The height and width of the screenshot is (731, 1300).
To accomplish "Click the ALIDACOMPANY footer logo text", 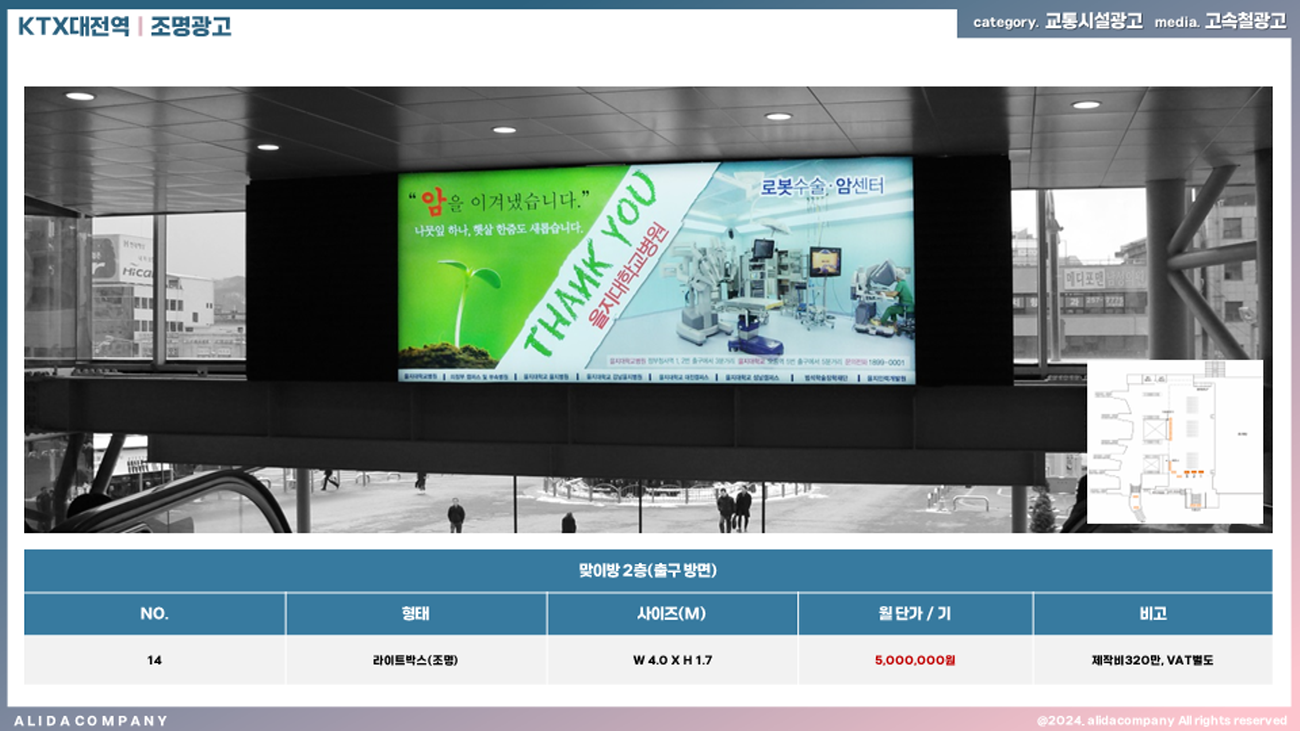I will pos(91,720).
